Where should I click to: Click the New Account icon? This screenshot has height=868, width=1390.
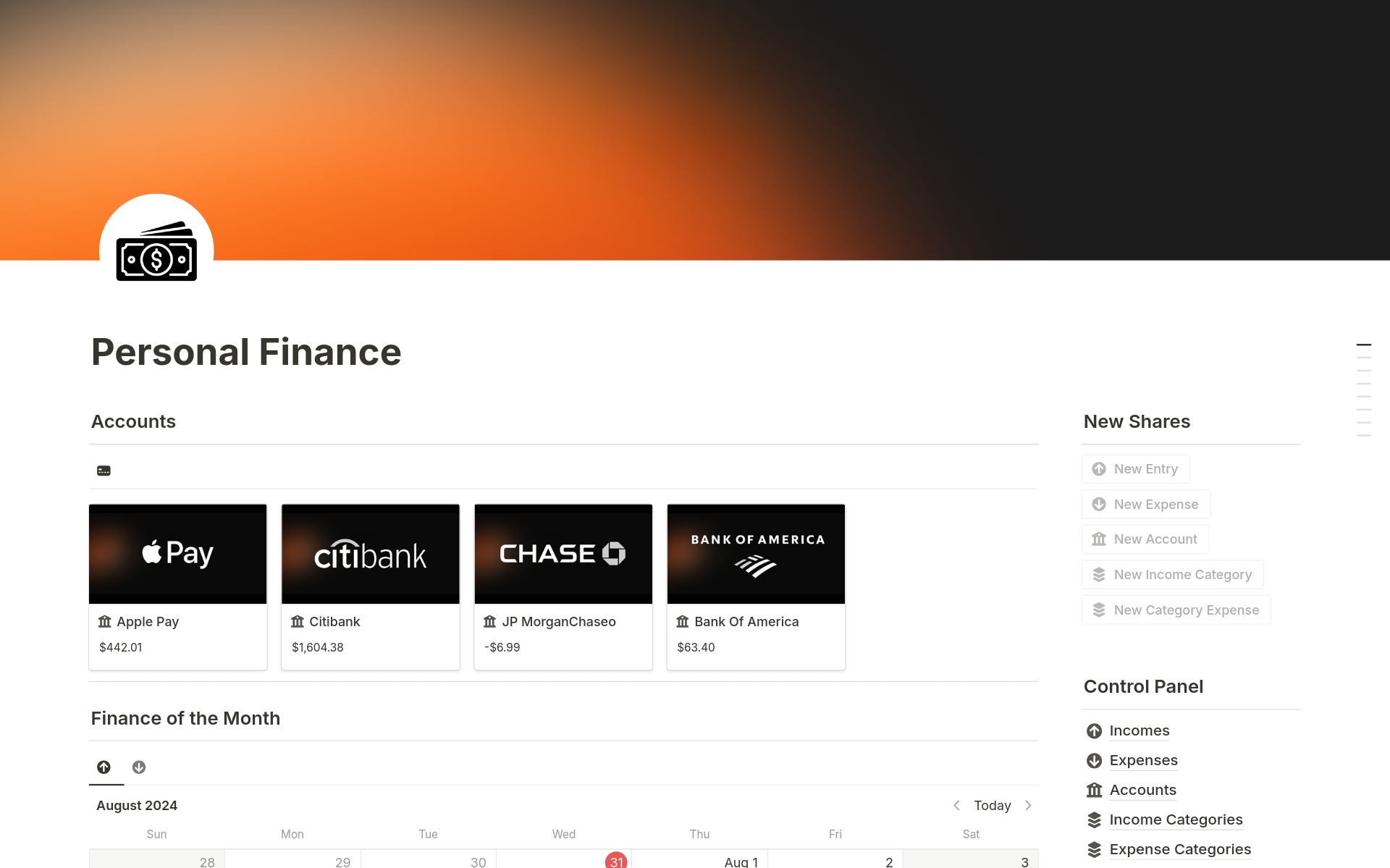tap(1100, 539)
